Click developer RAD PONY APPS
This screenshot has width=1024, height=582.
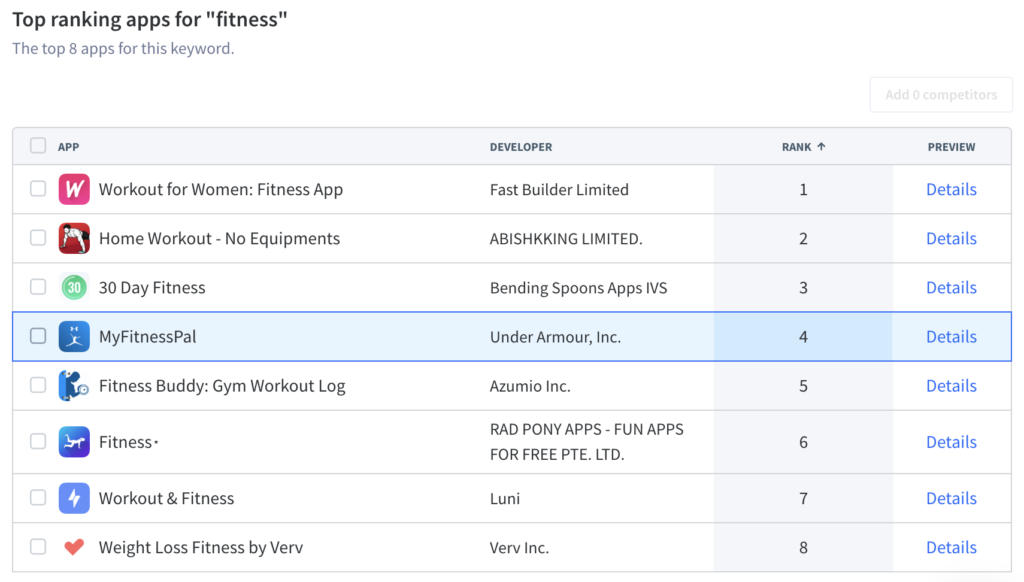tap(587, 442)
